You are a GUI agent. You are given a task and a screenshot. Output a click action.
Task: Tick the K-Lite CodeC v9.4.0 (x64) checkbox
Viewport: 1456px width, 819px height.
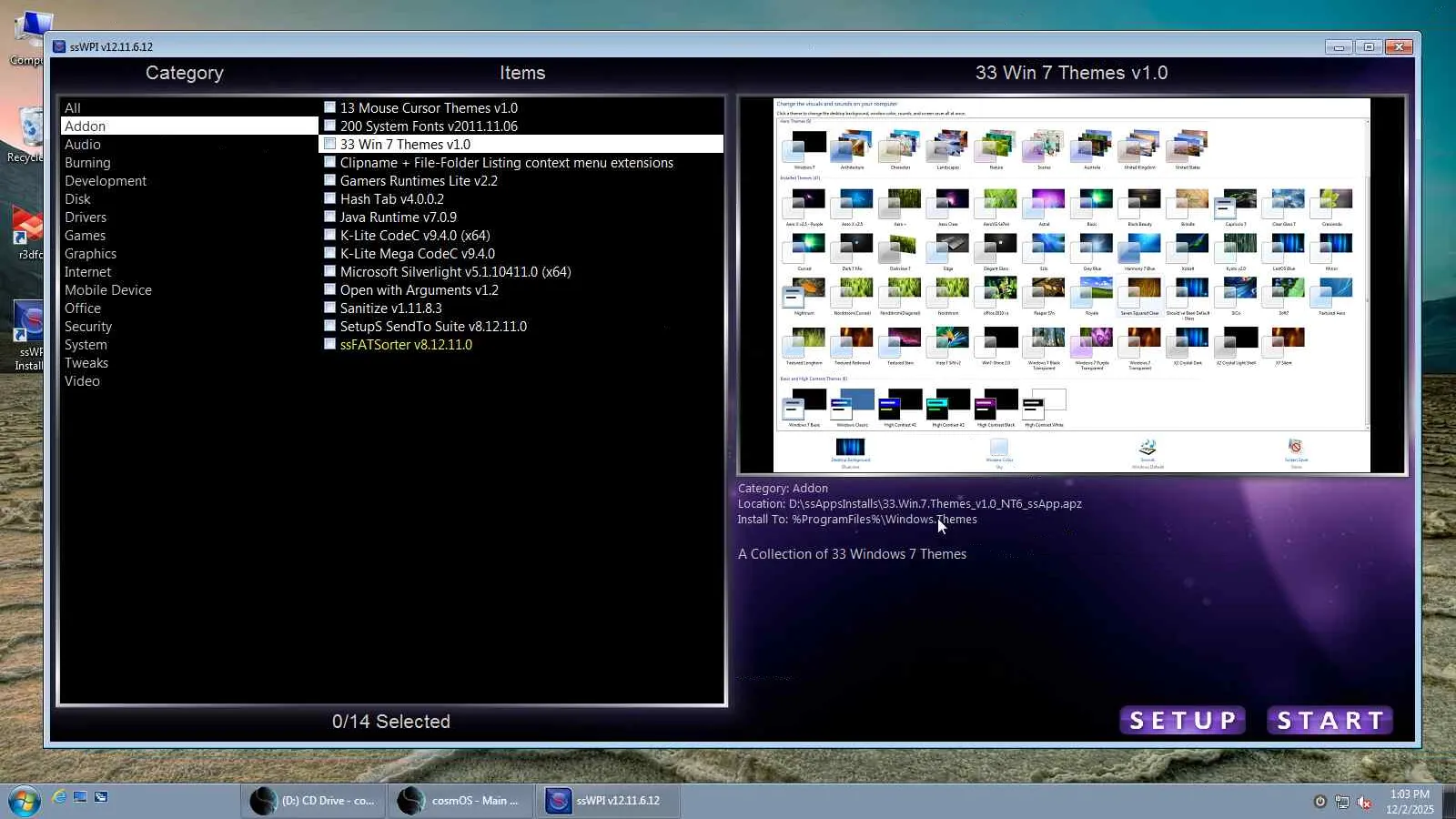pyautogui.click(x=330, y=235)
